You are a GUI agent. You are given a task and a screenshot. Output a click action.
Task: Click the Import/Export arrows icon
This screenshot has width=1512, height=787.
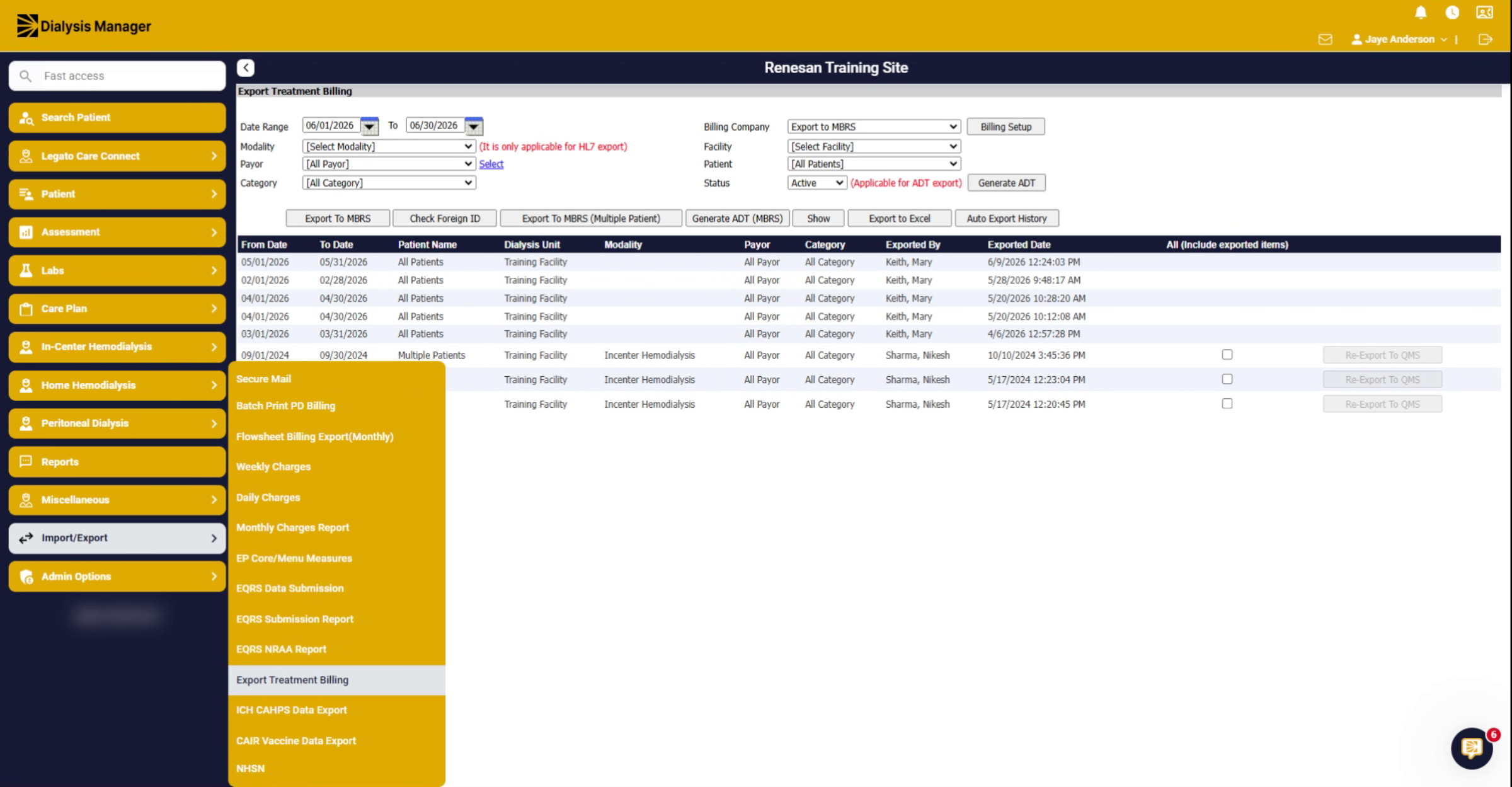[x=26, y=538]
